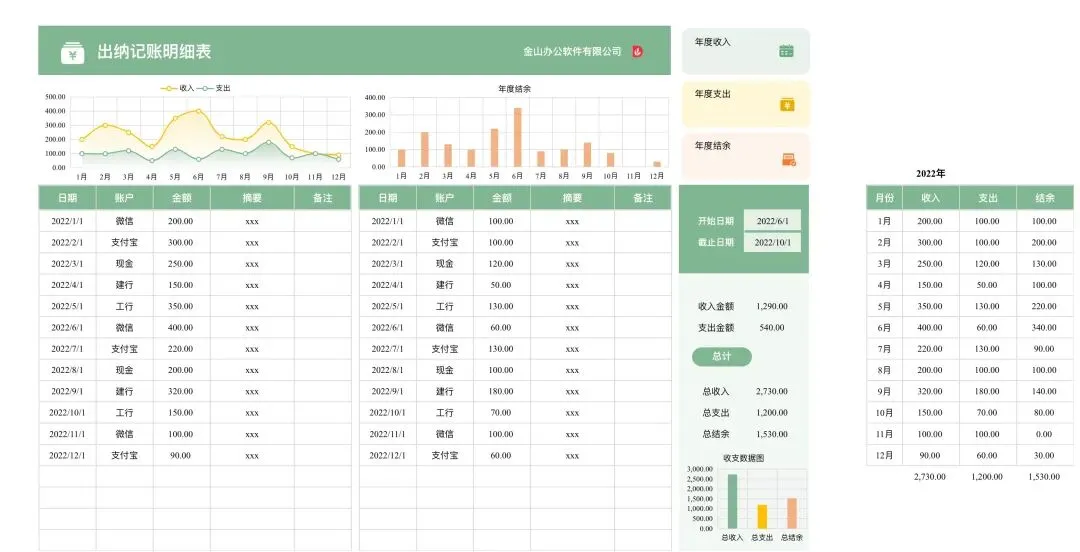Click 350.00 amount beside 工行 in 2022/5/1 row

(180, 307)
